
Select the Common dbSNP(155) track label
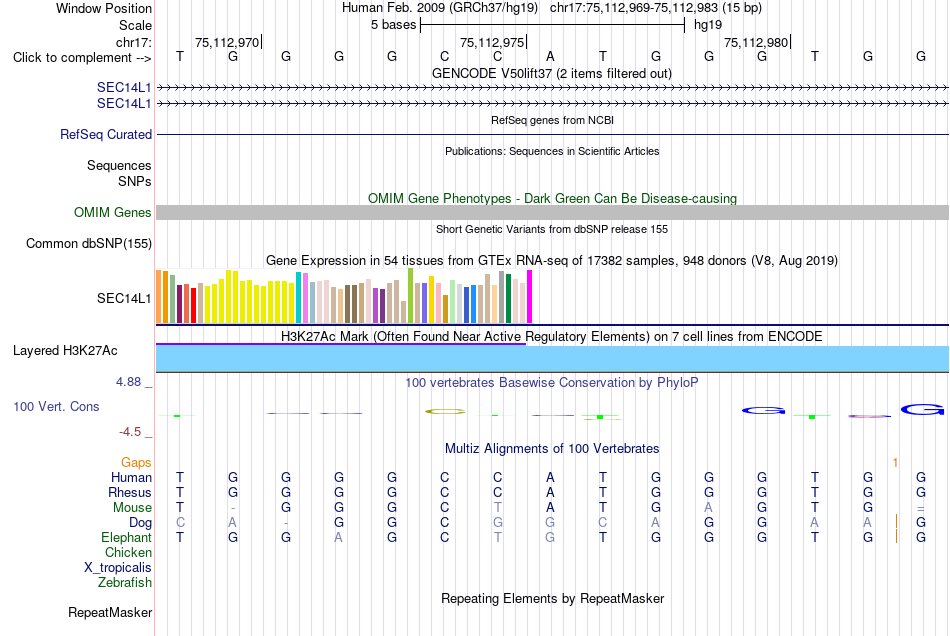[88, 243]
